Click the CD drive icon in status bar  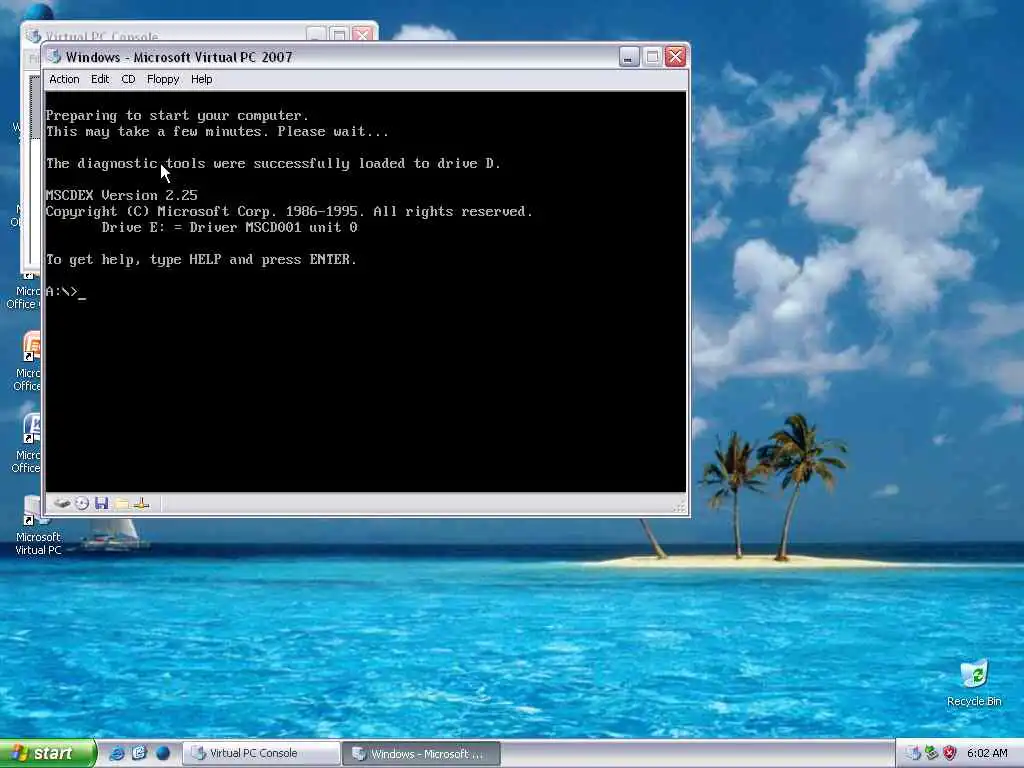coord(82,504)
